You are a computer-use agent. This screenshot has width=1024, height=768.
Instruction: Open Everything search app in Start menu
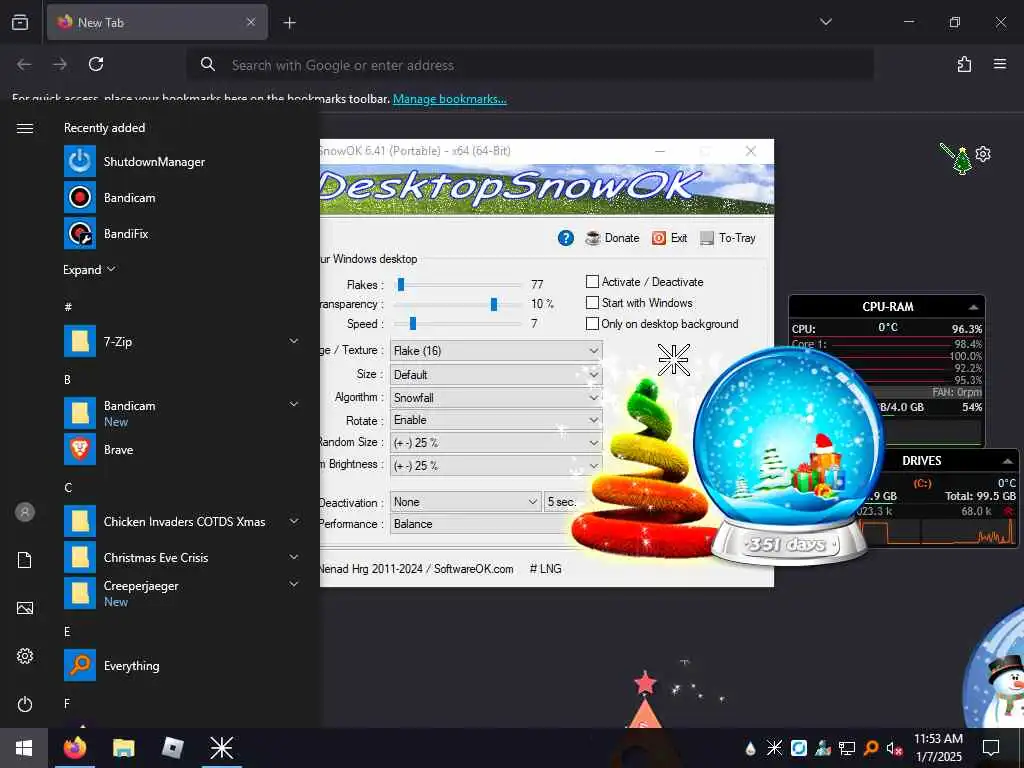click(x=112, y=665)
